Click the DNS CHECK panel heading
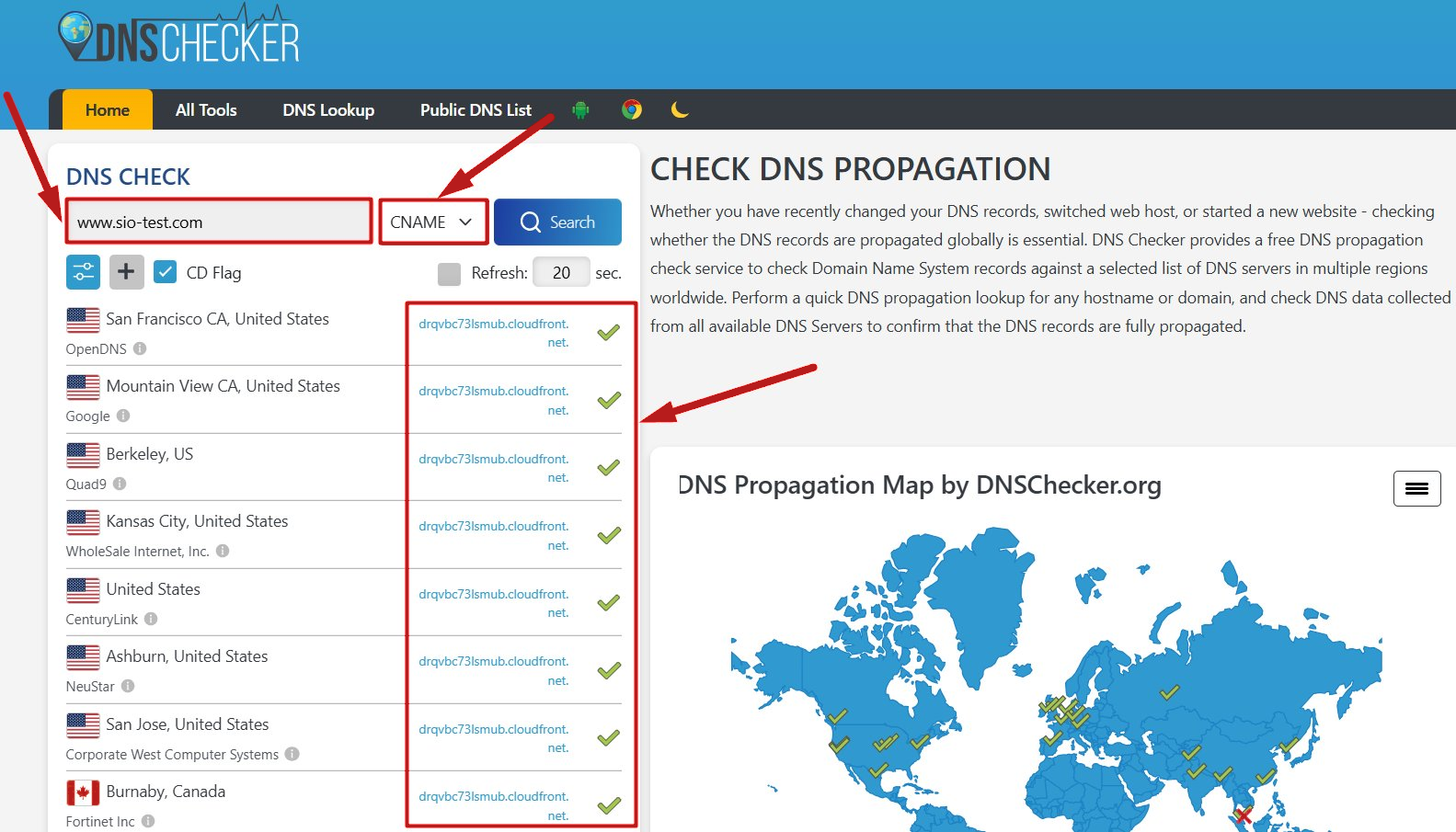 [x=128, y=177]
